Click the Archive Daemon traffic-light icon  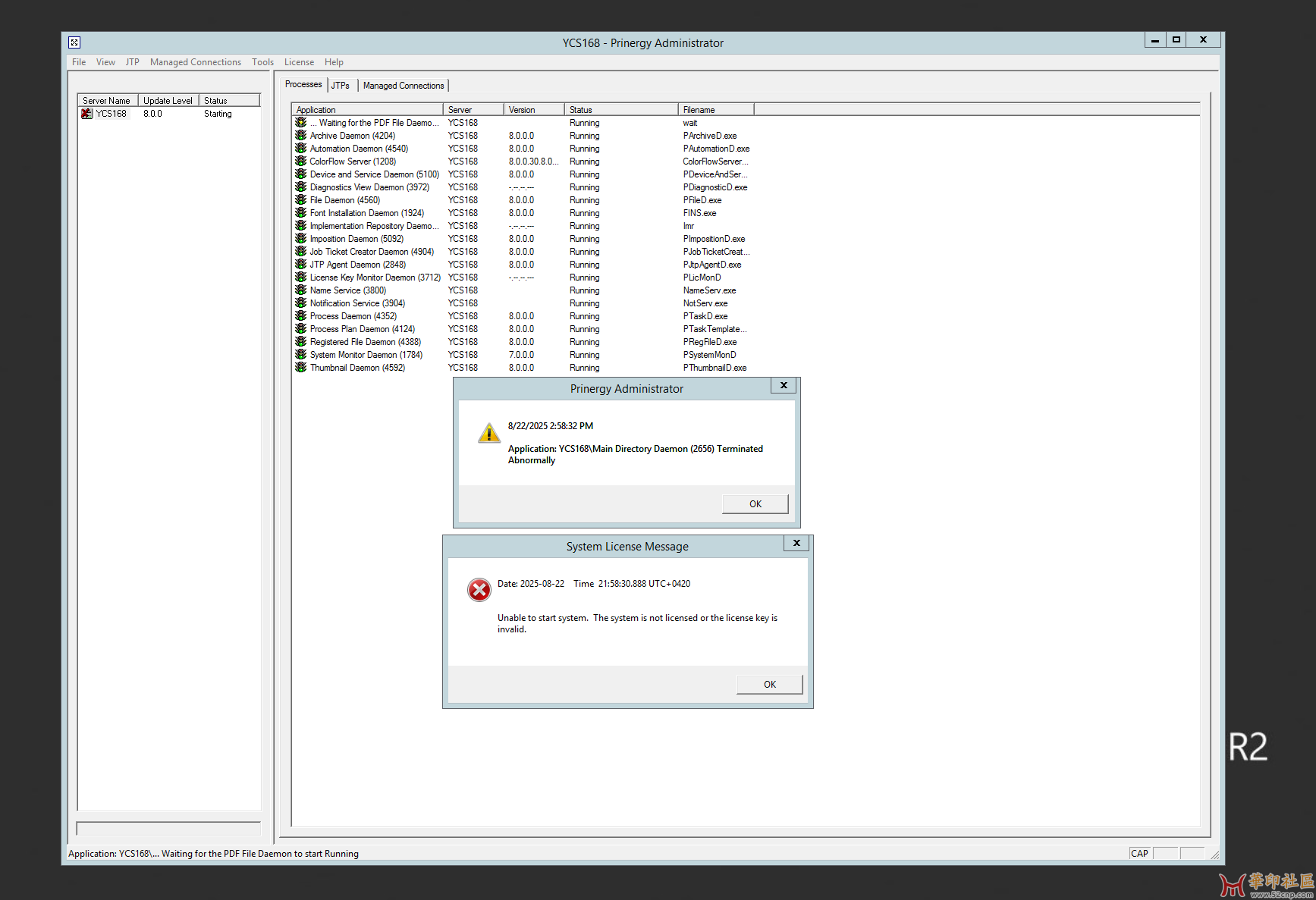[x=301, y=136]
